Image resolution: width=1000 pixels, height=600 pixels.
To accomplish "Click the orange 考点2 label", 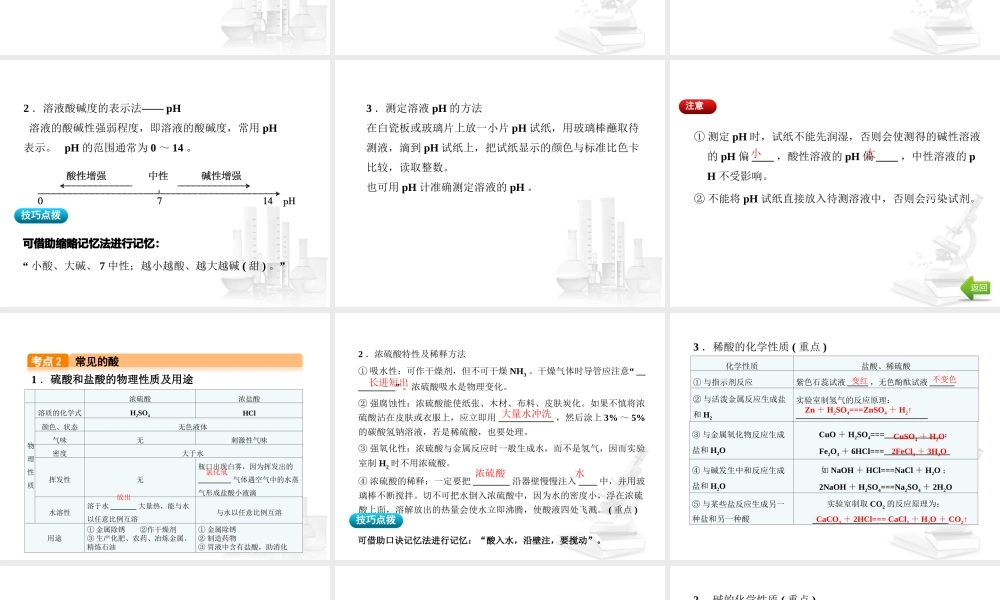I will [x=45, y=362].
